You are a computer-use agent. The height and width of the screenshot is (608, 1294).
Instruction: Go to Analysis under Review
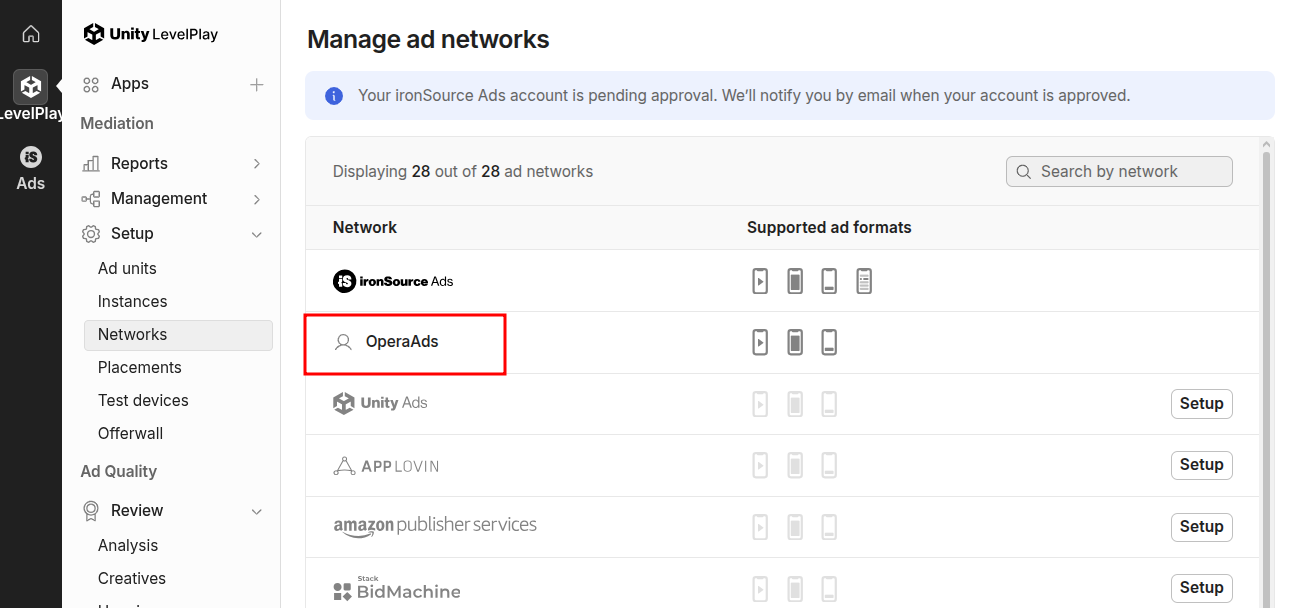pyautogui.click(x=128, y=545)
